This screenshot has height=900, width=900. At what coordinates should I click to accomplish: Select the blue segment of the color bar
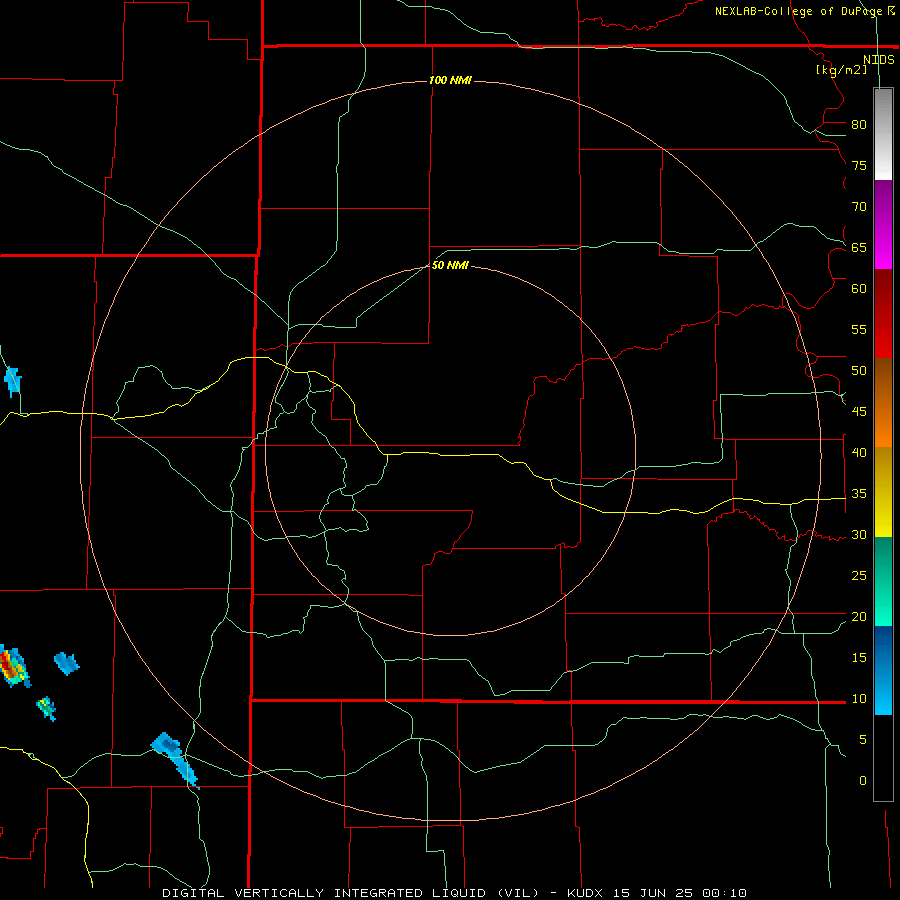(x=883, y=670)
